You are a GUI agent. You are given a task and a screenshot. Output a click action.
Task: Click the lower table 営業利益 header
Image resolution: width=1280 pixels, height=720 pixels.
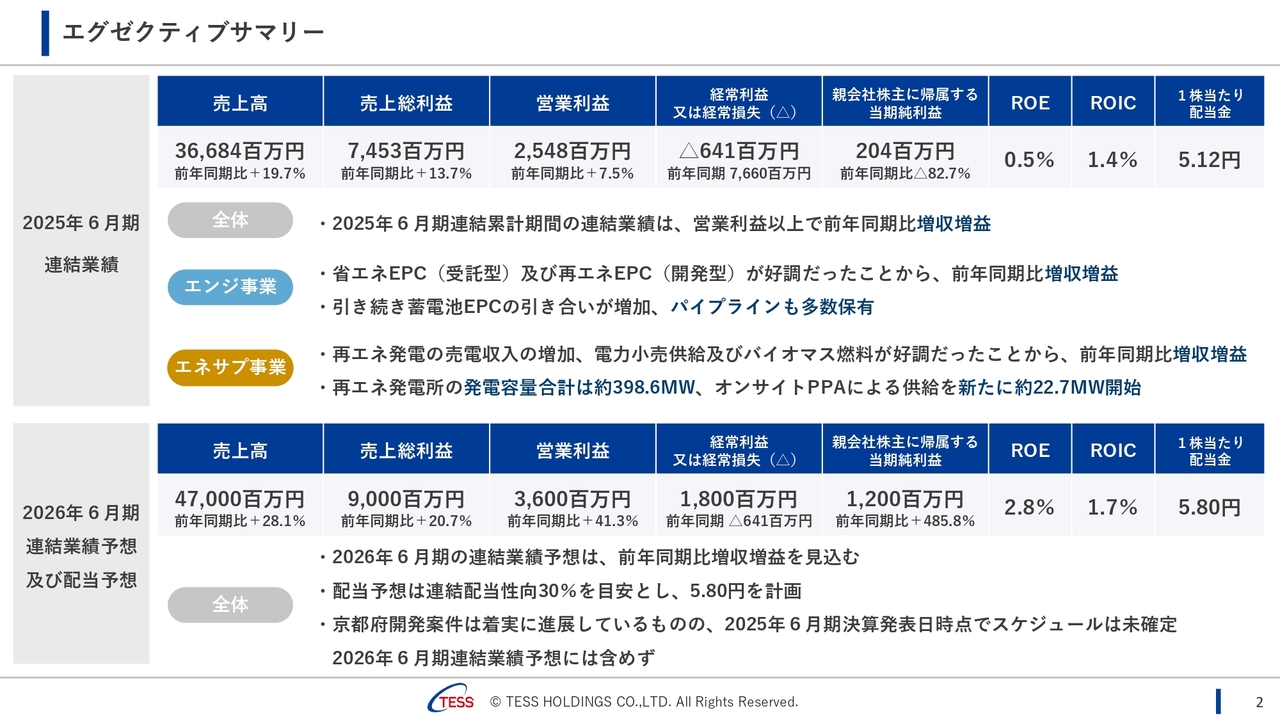click(x=572, y=450)
